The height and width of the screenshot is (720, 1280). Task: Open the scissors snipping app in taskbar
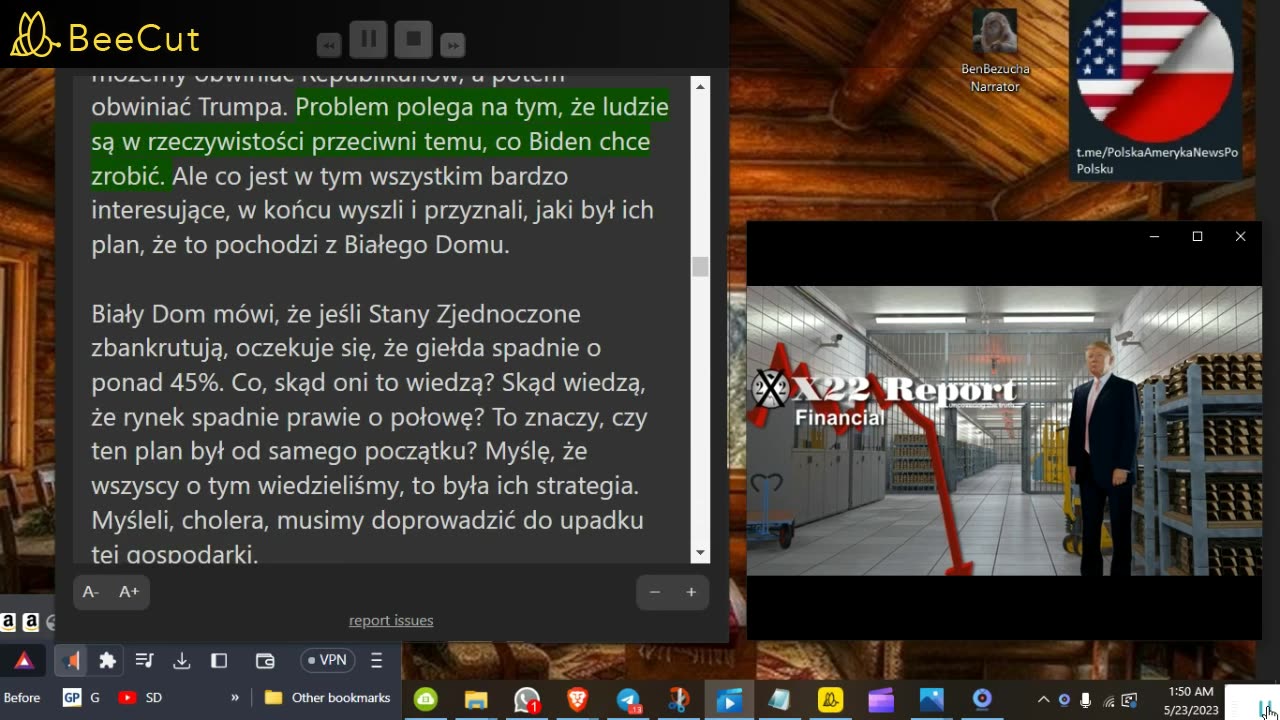(x=679, y=700)
